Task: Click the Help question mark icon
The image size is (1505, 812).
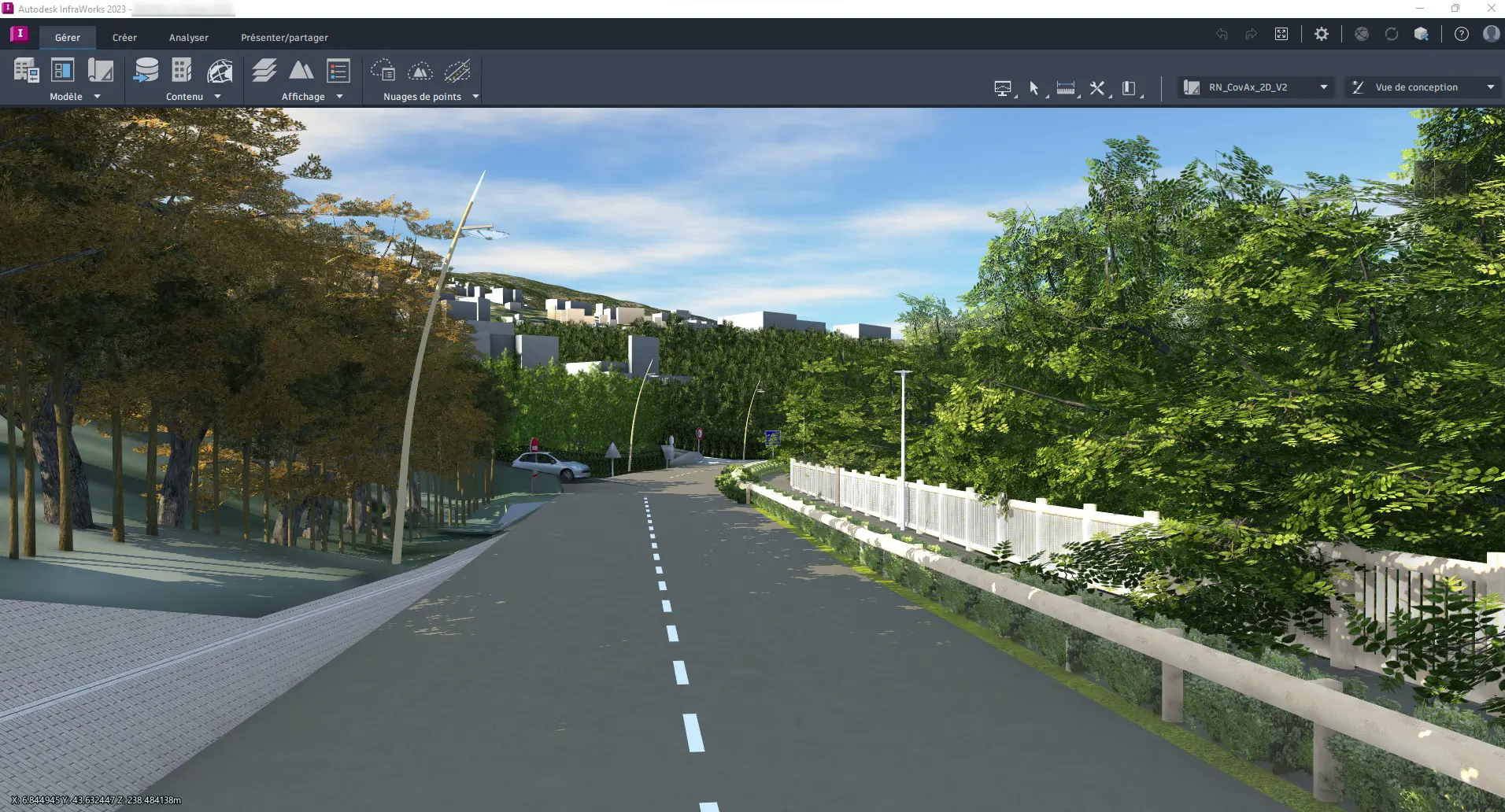Action: click(1462, 34)
